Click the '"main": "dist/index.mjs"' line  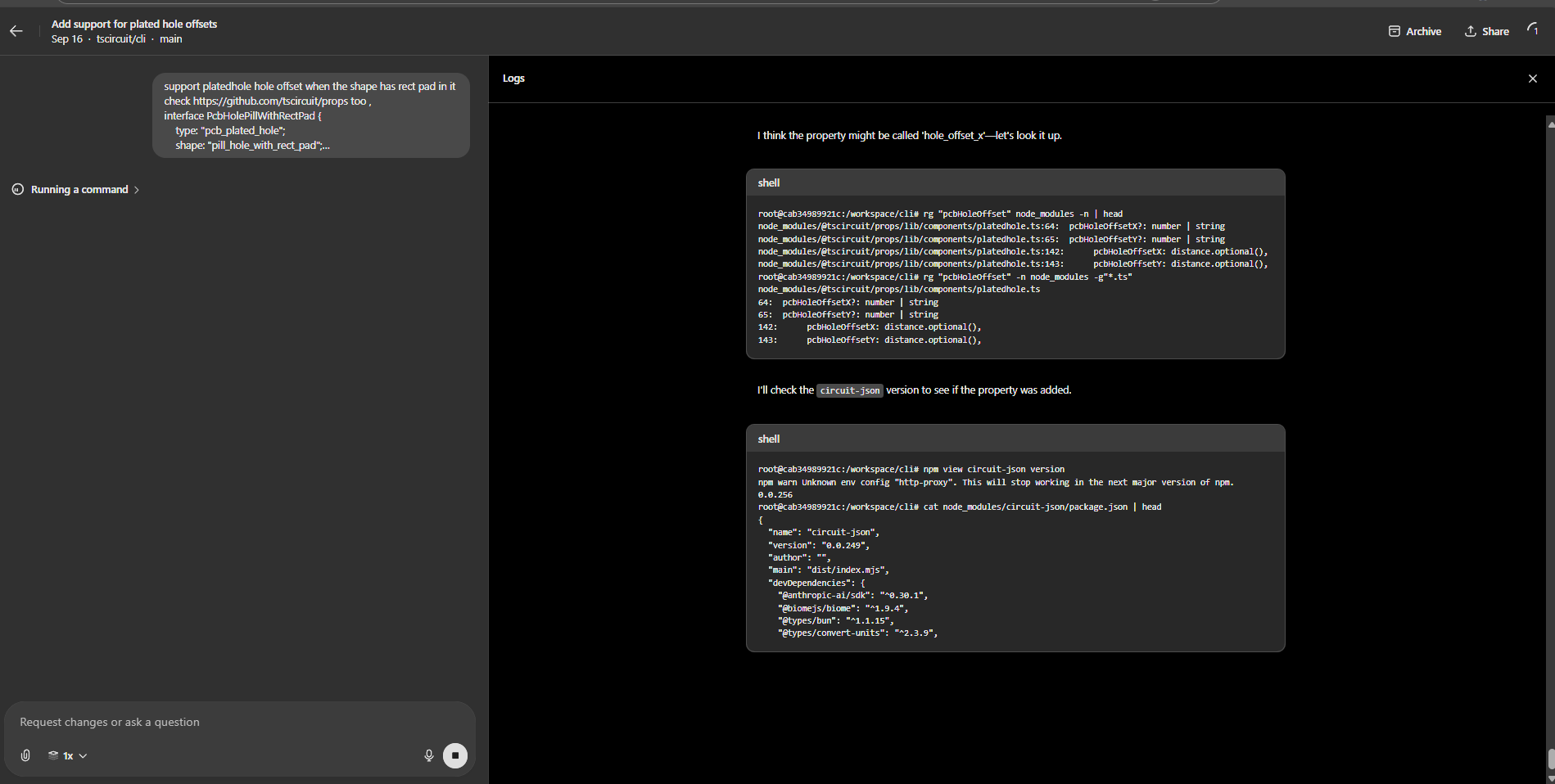[829, 570]
